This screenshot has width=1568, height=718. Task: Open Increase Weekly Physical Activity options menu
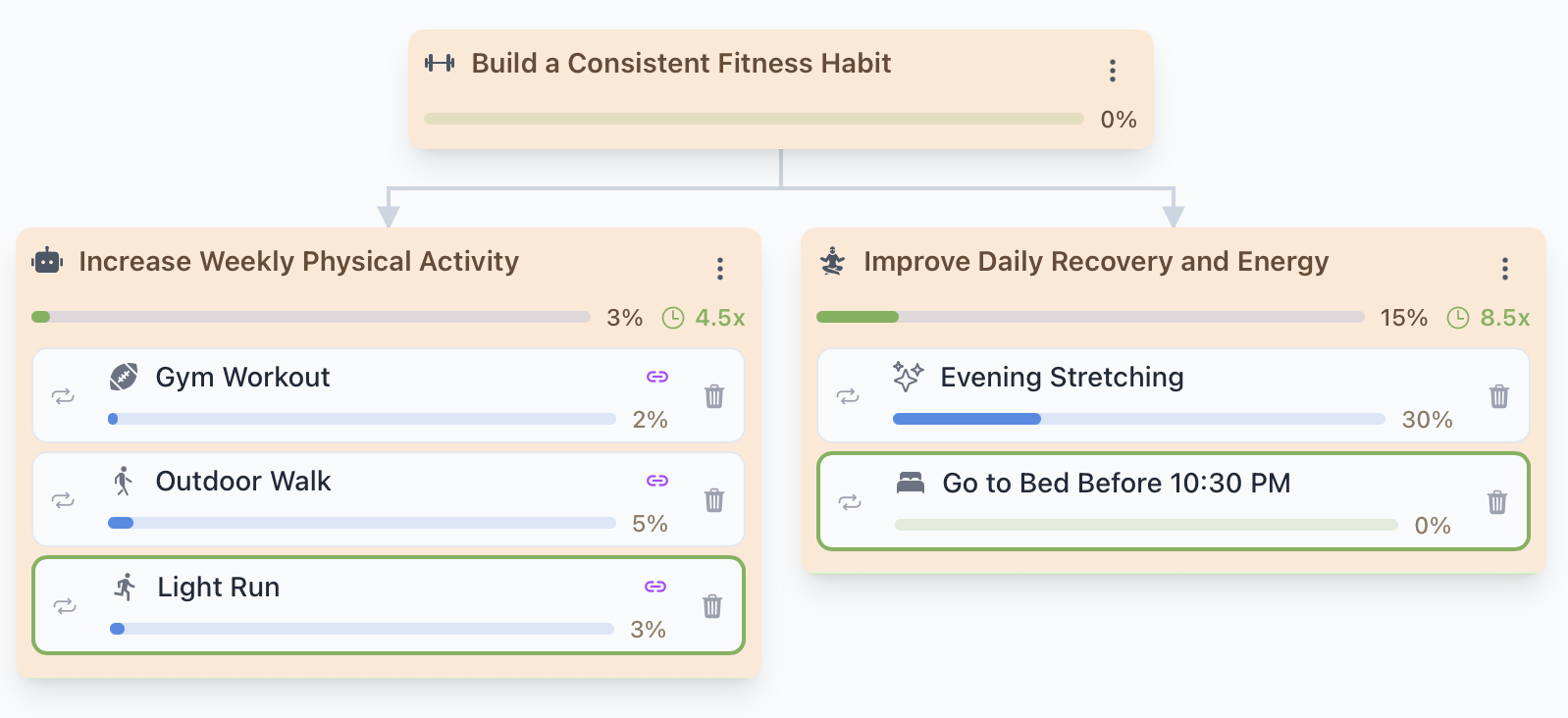pyautogui.click(x=719, y=269)
